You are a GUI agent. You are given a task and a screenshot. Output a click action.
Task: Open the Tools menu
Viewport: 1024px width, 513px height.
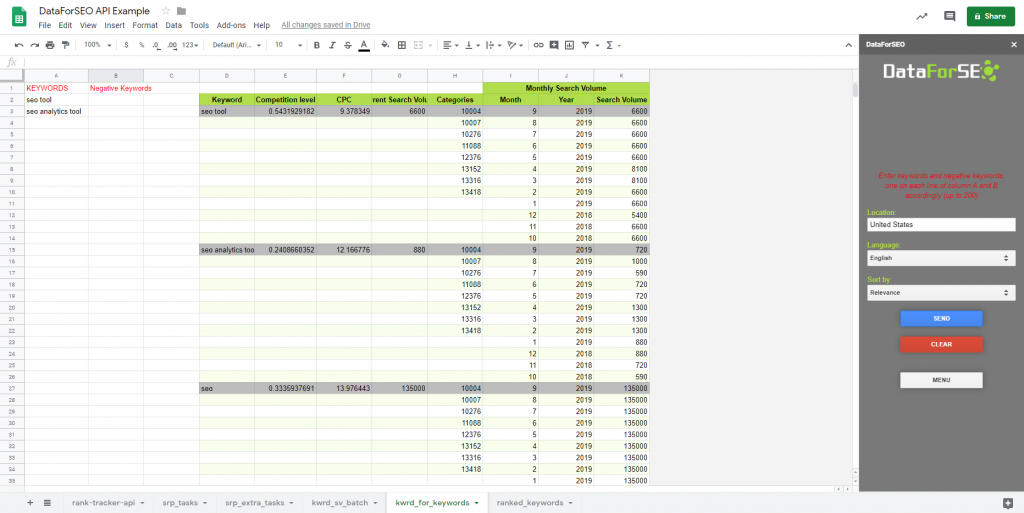point(199,25)
